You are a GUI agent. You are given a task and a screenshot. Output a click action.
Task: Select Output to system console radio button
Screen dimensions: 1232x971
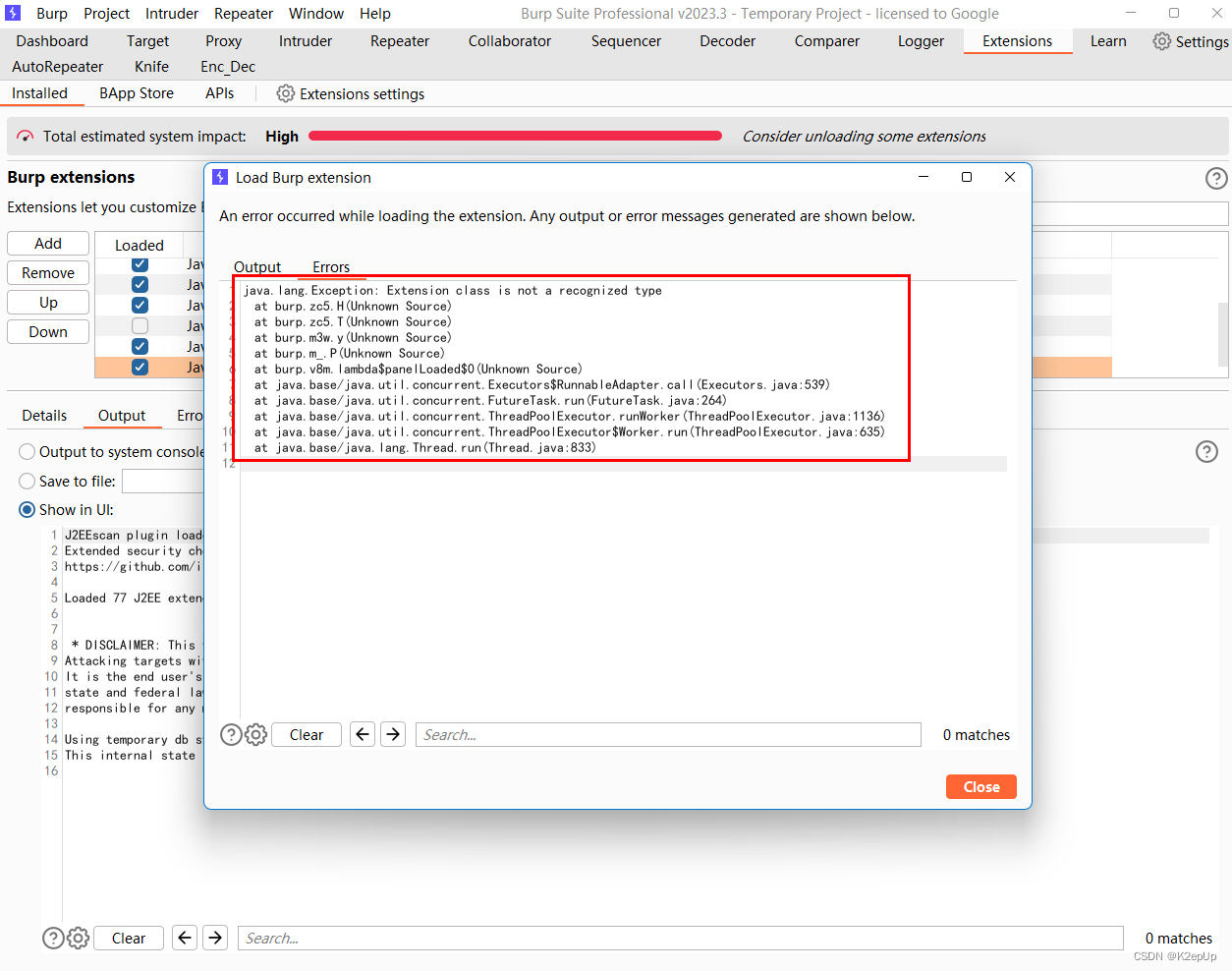pyautogui.click(x=28, y=452)
